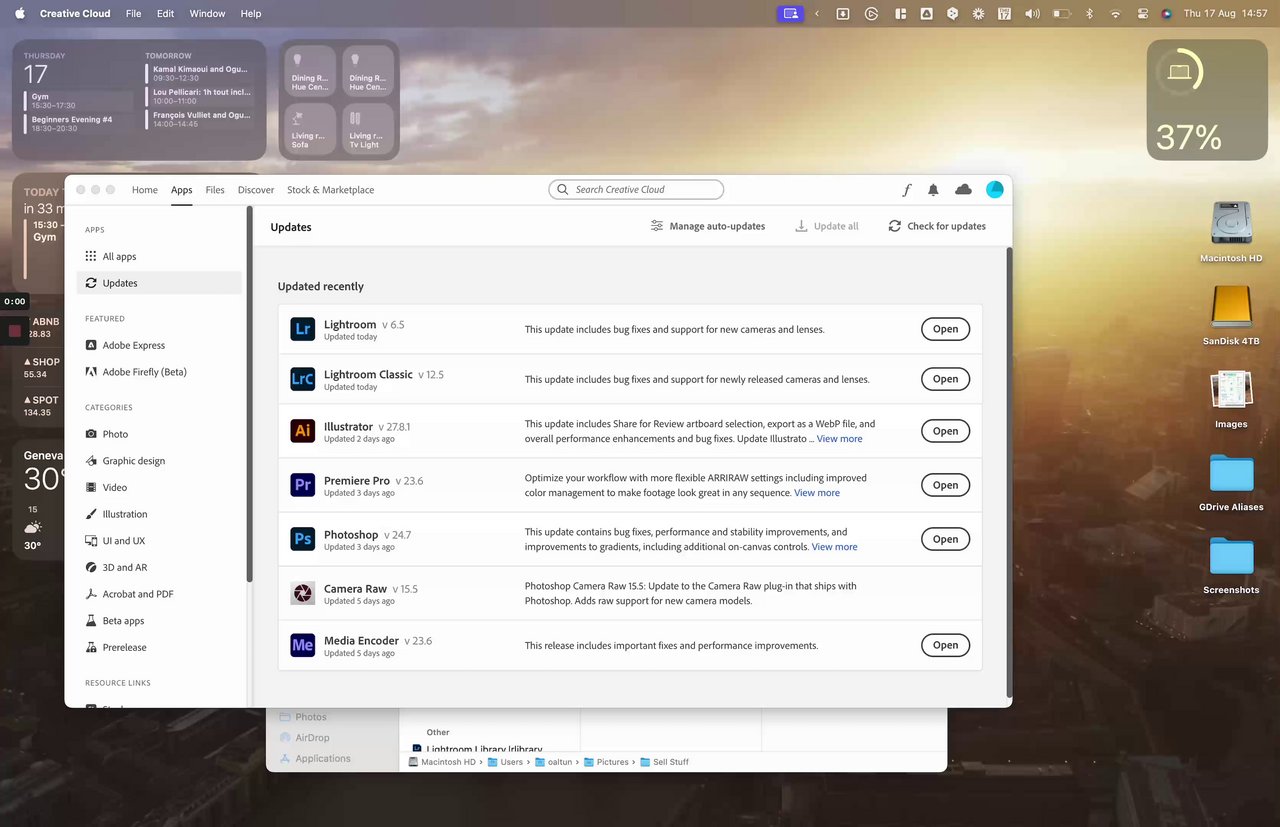This screenshot has height=827, width=1280.
Task: Open the account avatar menu
Action: click(994, 190)
